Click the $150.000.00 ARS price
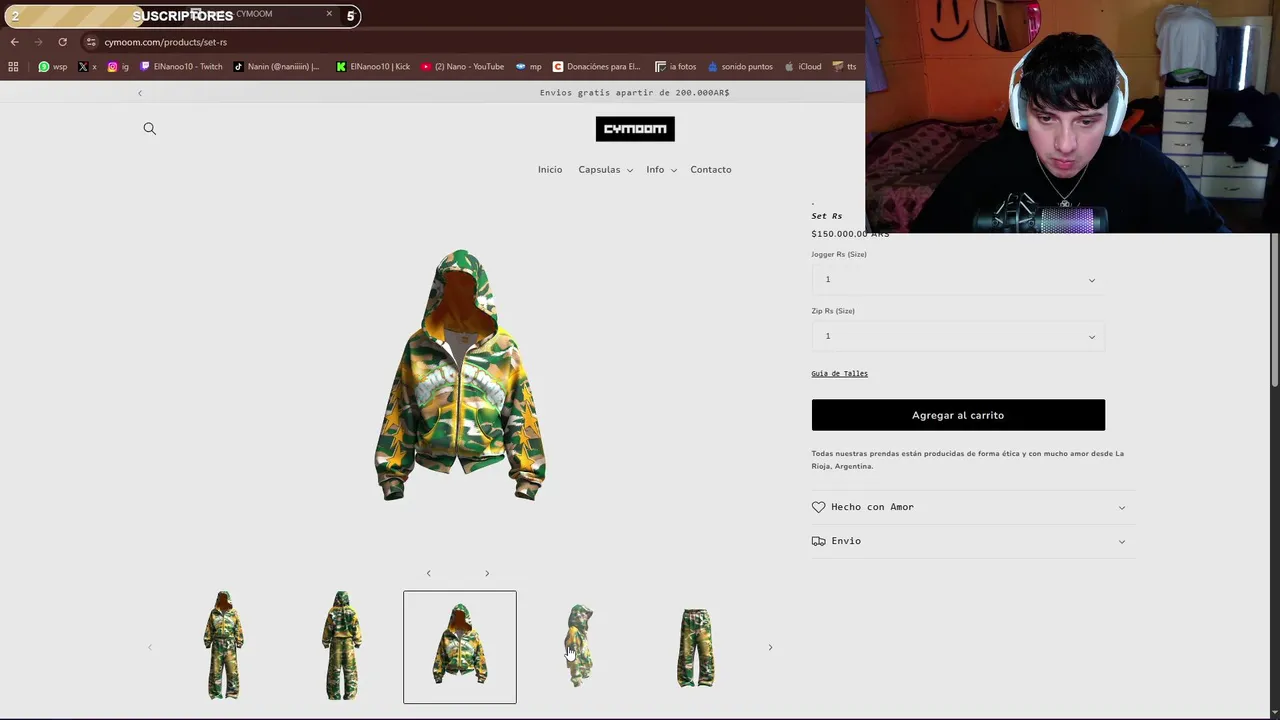This screenshot has width=1280, height=720. click(x=850, y=234)
